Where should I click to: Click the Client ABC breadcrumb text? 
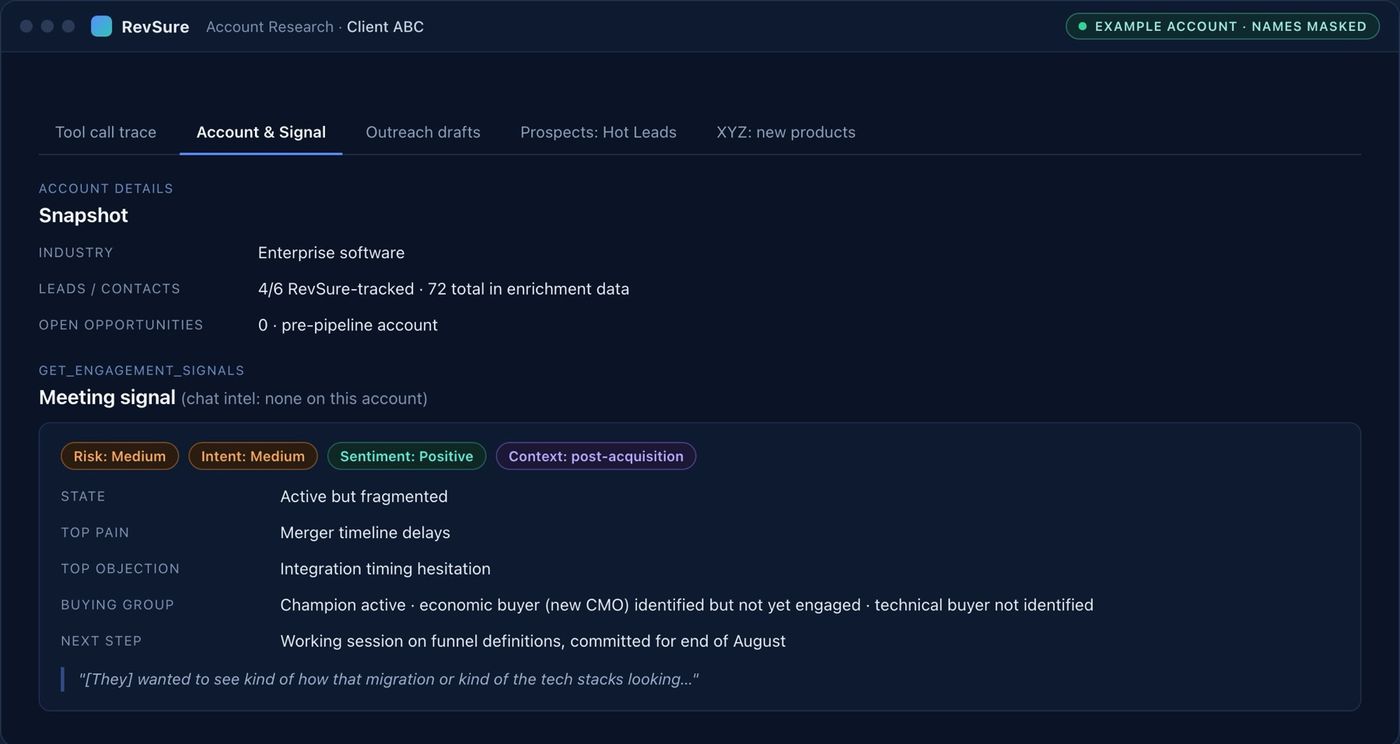click(385, 27)
